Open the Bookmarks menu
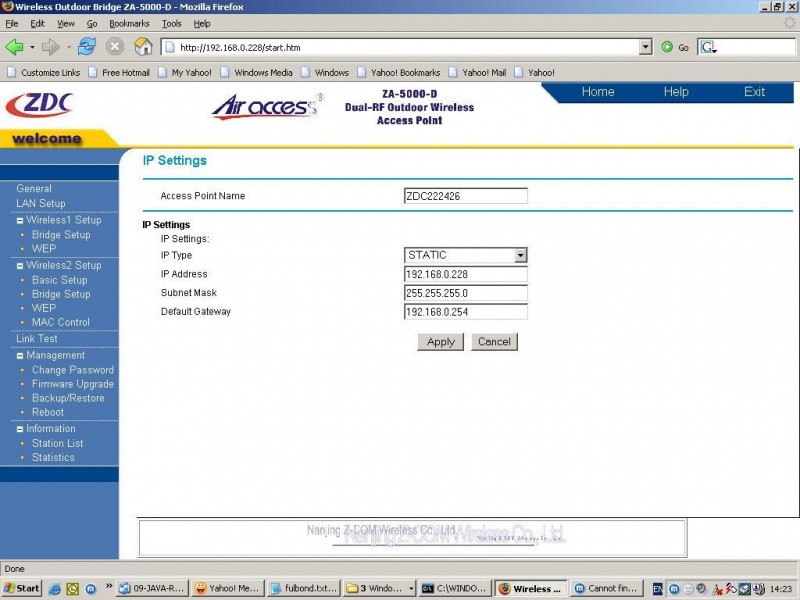 [x=129, y=24]
